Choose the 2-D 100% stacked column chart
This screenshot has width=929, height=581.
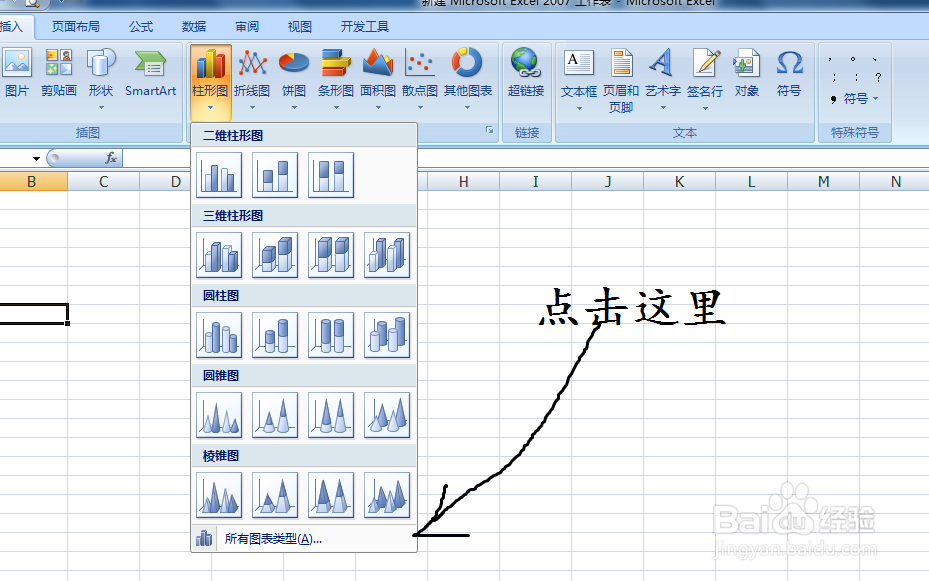[331, 175]
